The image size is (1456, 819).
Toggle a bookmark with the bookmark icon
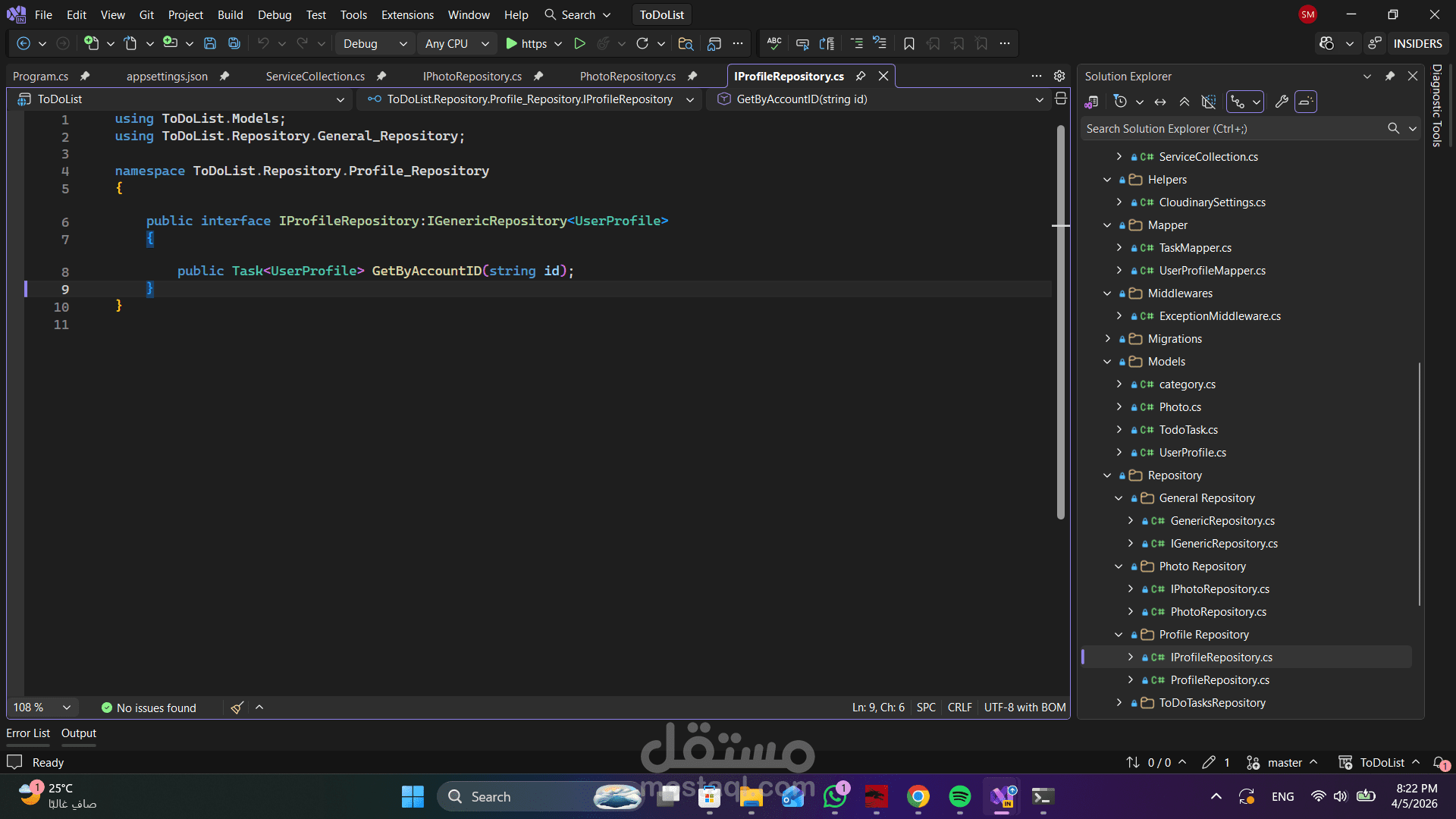(908, 44)
